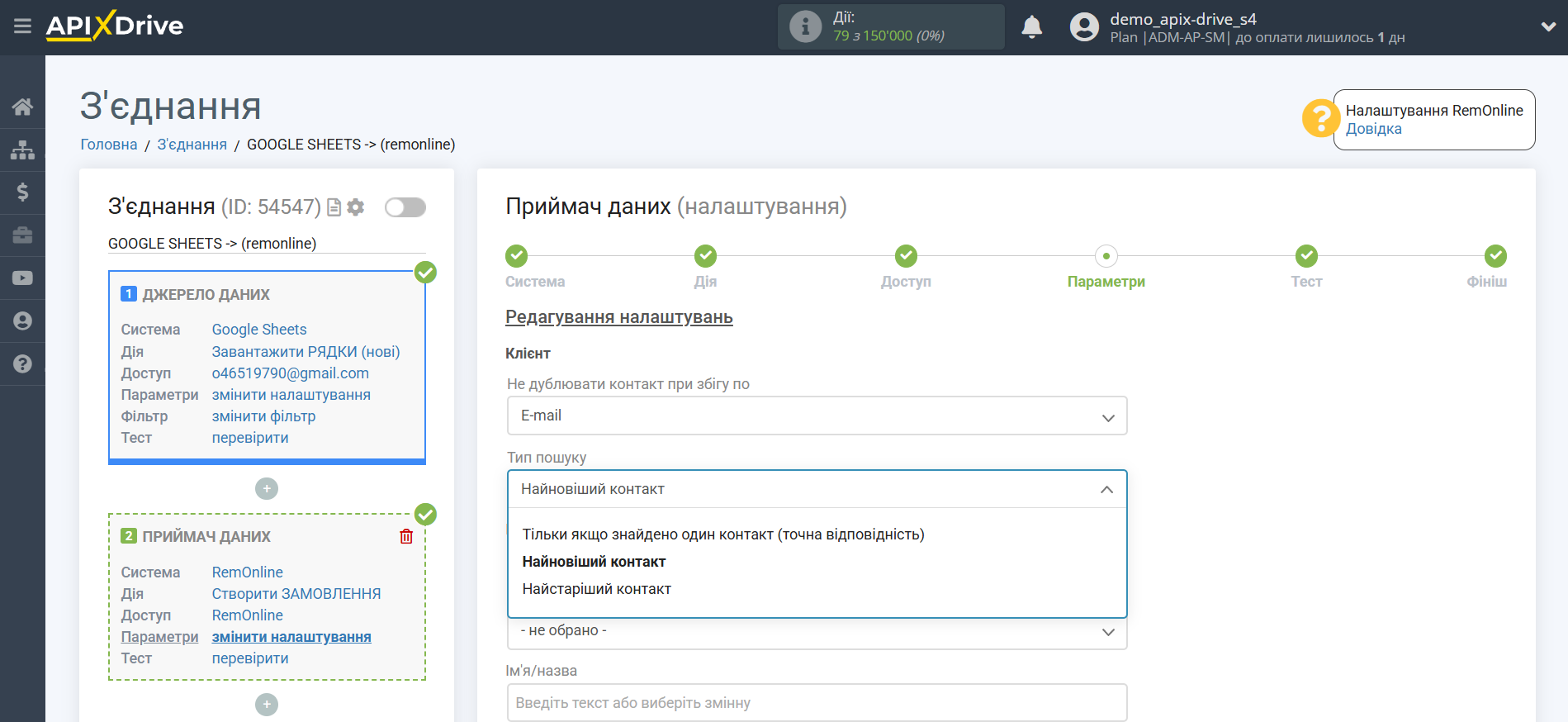The image size is (1568, 722).
Task: Delete data receiver with trash icon
Action: 406,536
